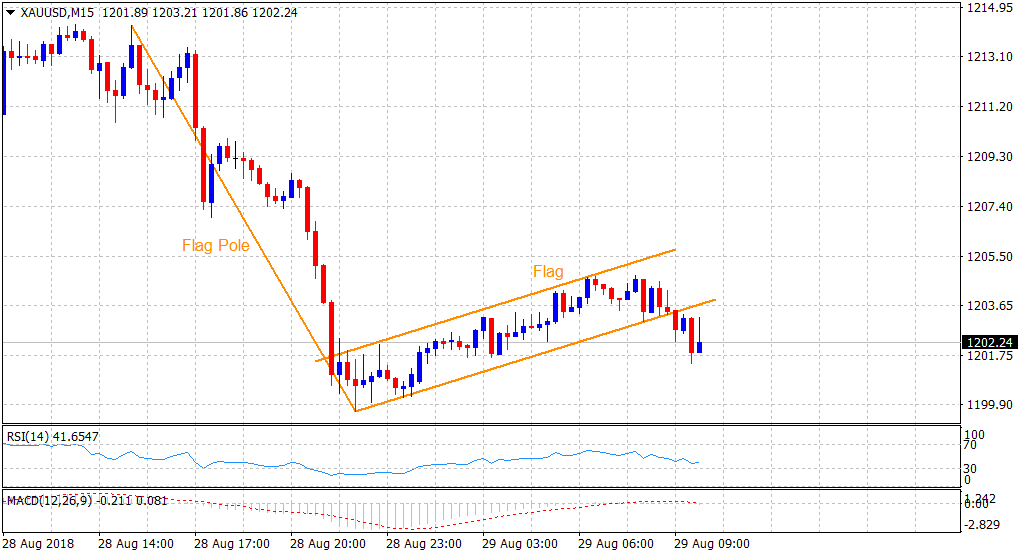Click the 1214.95 price axis label

(985, 8)
